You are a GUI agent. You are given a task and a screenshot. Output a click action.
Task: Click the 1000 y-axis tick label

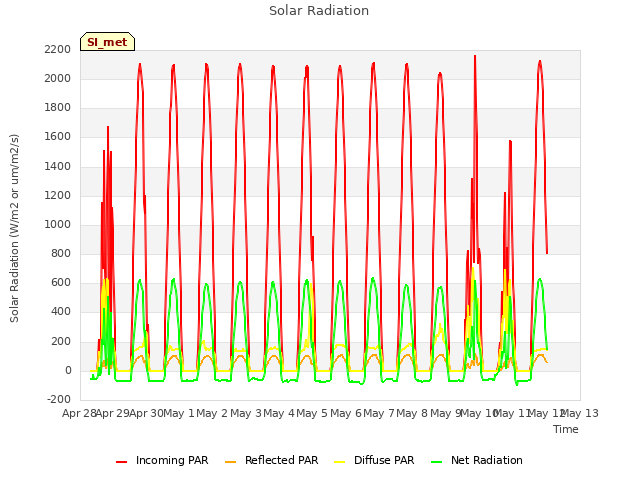[x=58, y=224]
